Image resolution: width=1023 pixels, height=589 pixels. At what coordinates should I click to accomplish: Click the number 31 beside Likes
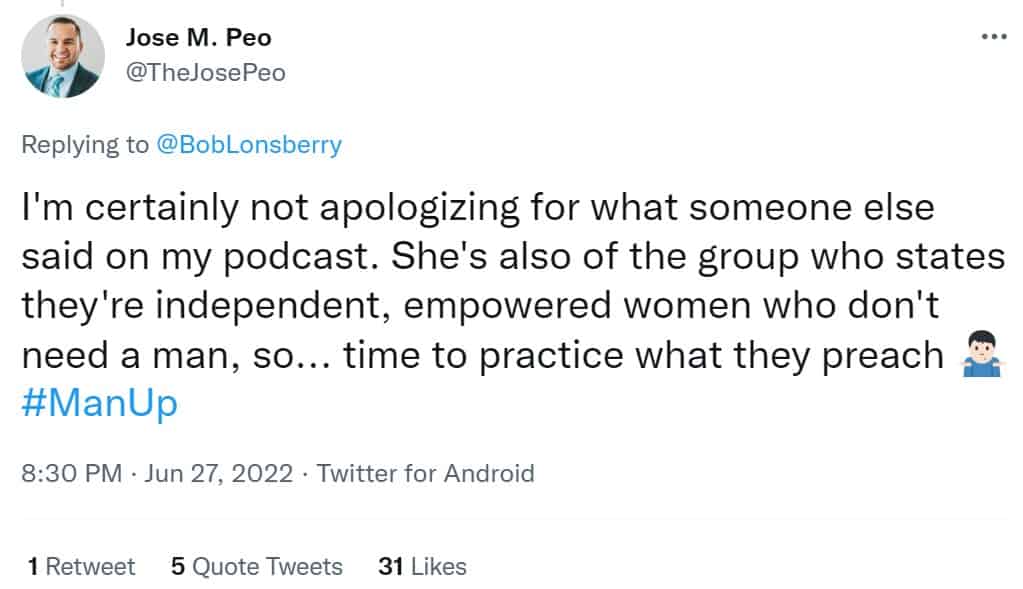pyautogui.click(x=391, y=567)
